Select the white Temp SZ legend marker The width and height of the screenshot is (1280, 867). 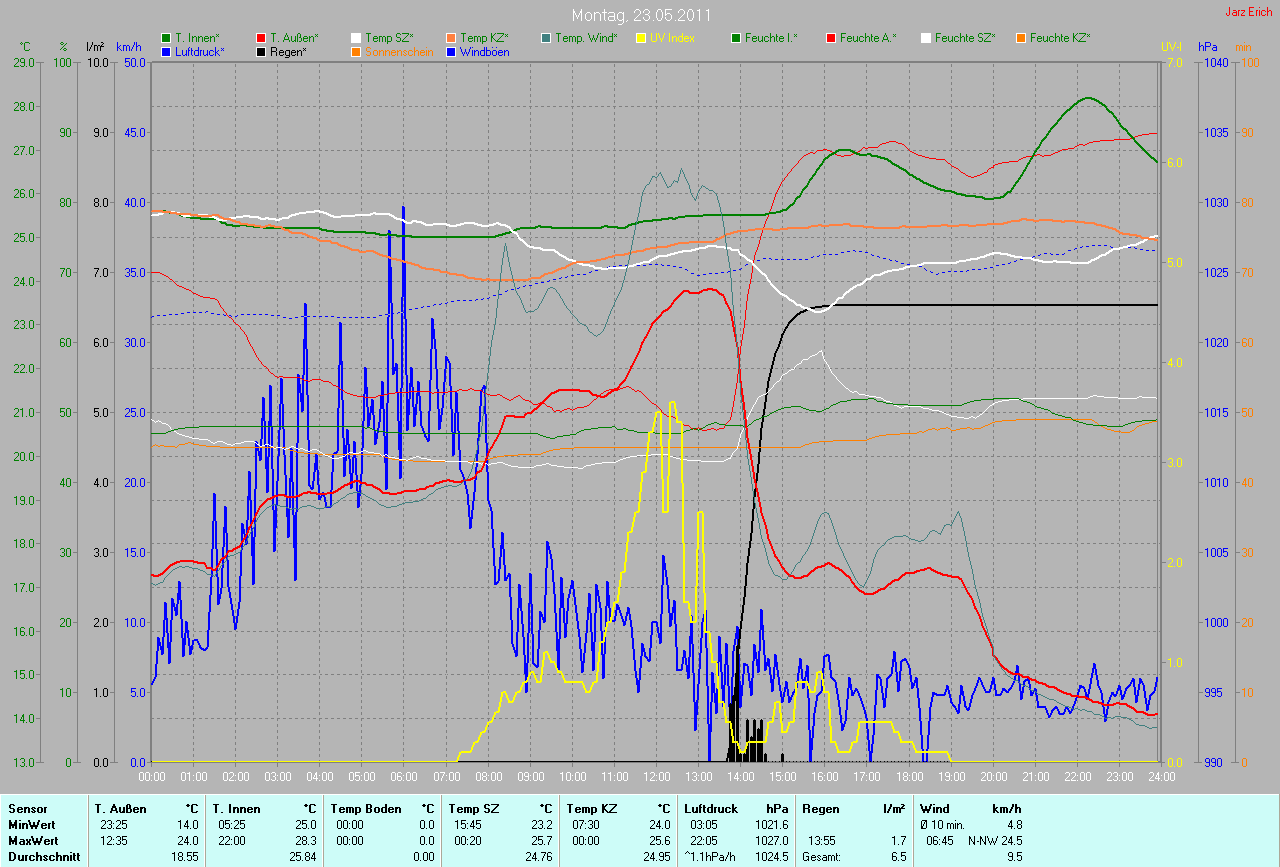[356, 38]
